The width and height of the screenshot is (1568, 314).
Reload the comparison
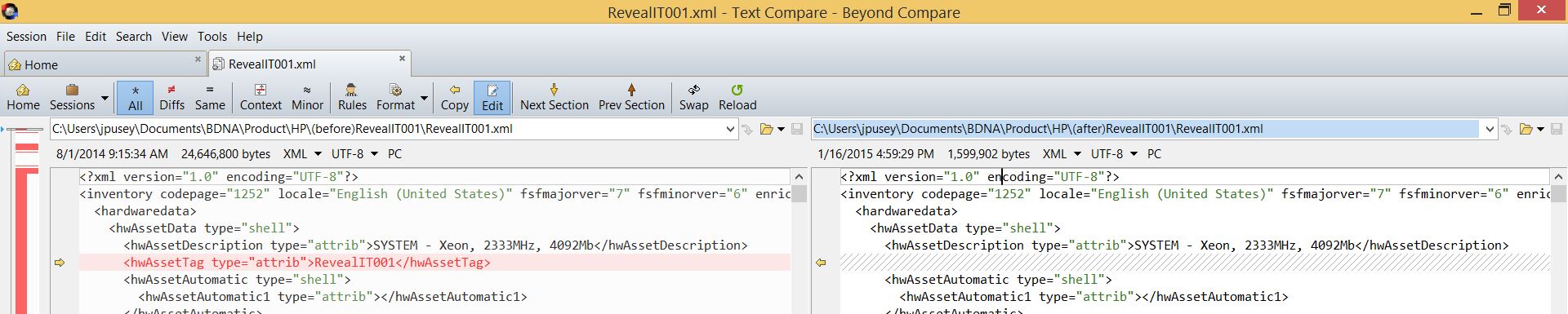737,97
